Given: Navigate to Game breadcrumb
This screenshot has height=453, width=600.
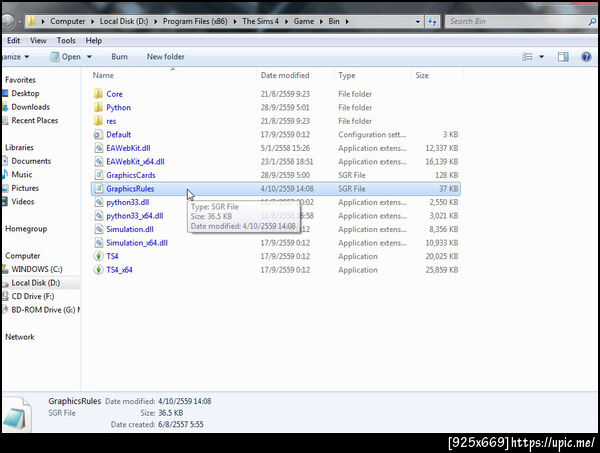Looking at the screenshot, I should point(304,21).
